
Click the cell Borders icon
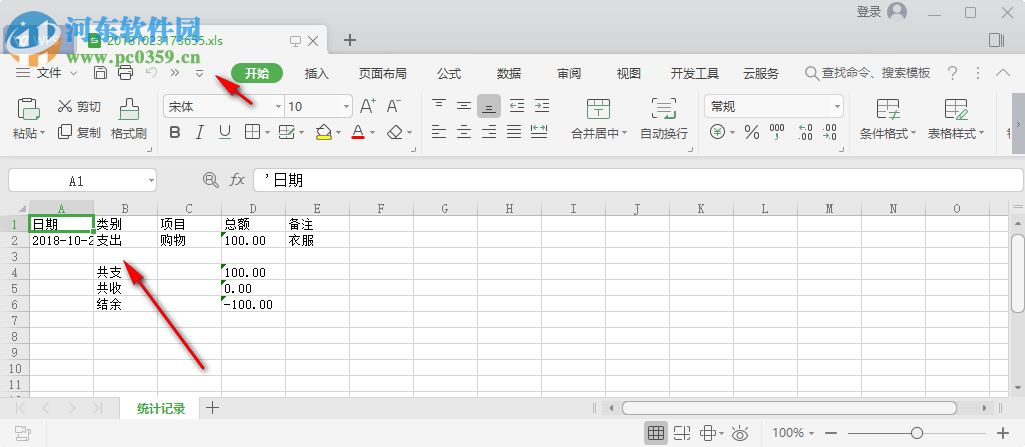[252, 133]
